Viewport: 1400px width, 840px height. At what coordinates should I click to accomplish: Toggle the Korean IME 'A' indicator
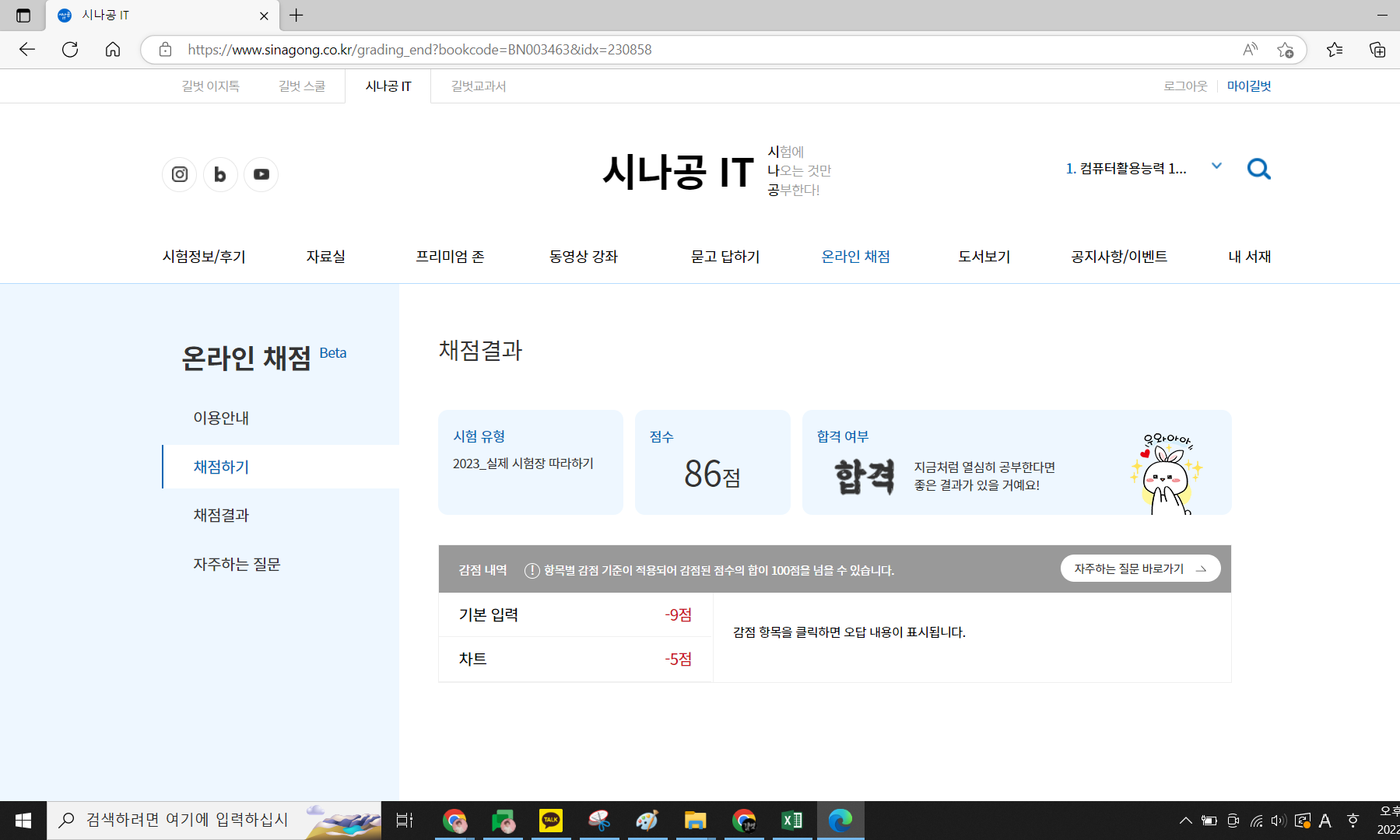[x=1325, y=821]
